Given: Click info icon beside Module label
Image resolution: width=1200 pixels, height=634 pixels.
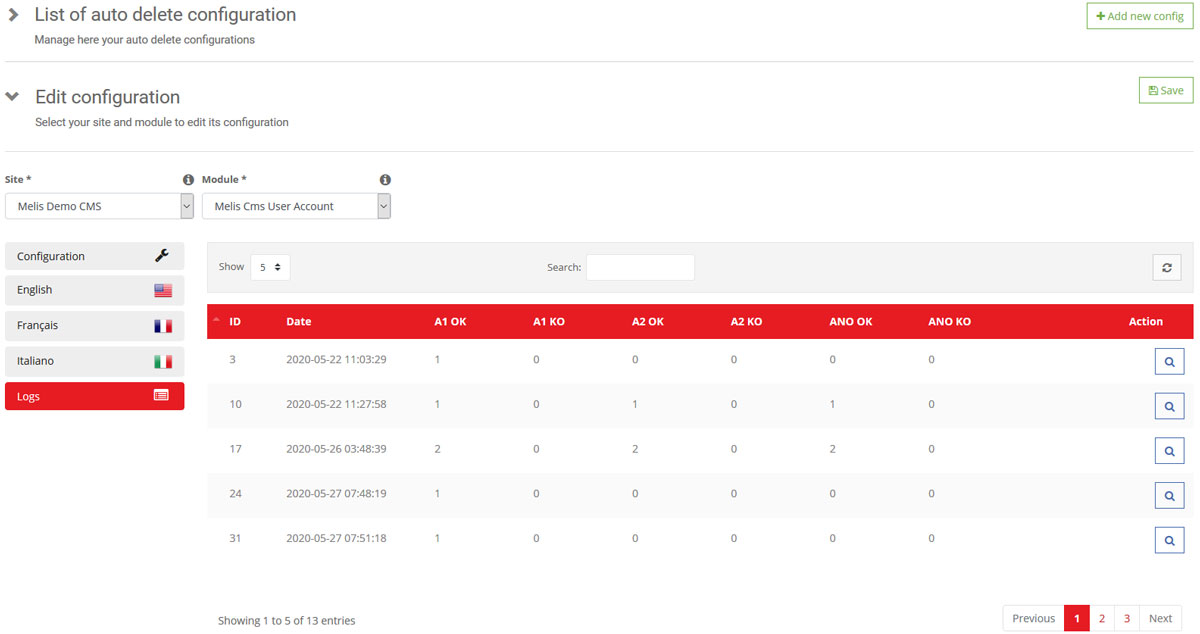Looking at the screenshot, I should (x=385, y=180).
